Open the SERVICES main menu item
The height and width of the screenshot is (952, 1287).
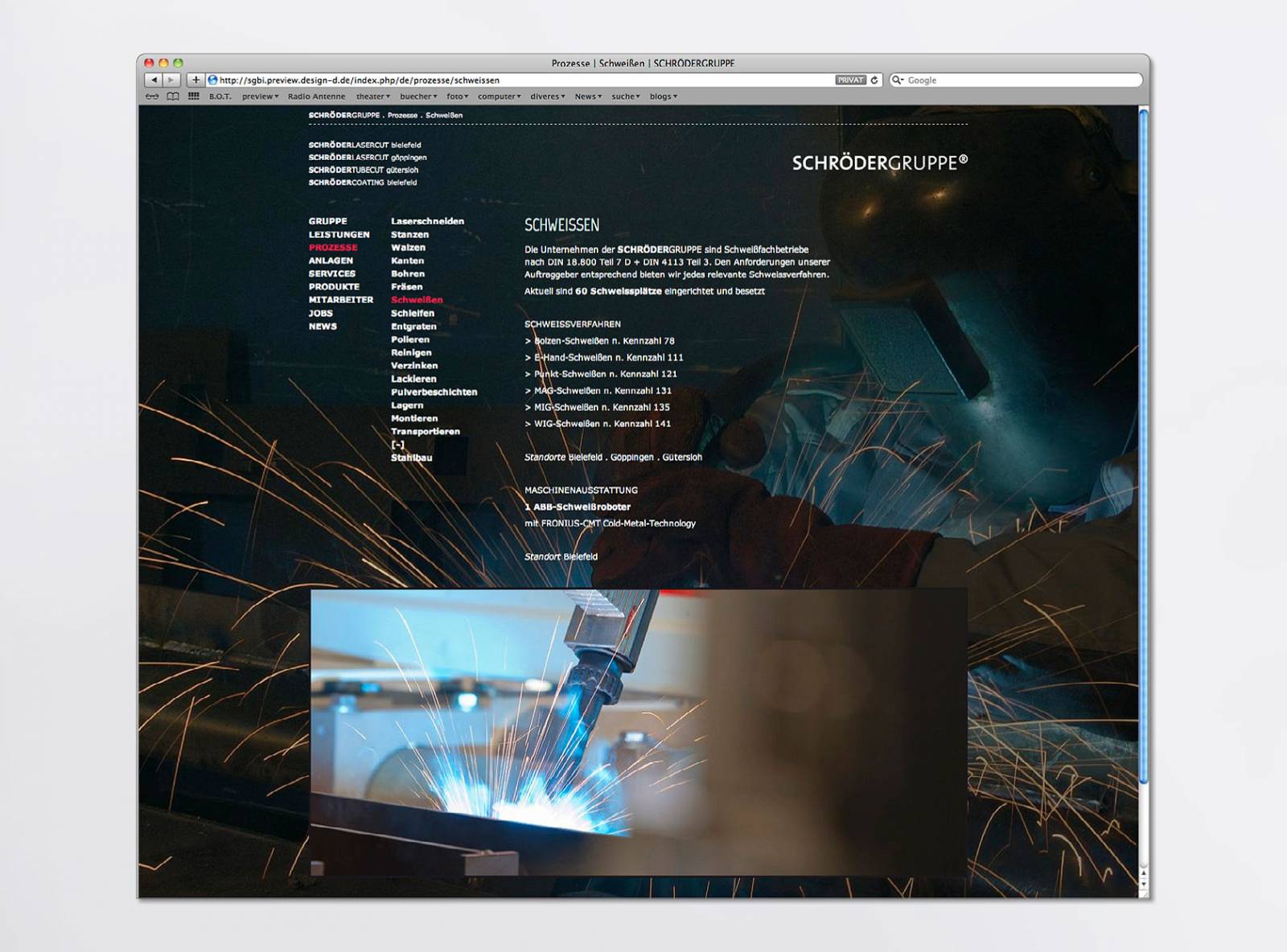(x=332, y=274)
